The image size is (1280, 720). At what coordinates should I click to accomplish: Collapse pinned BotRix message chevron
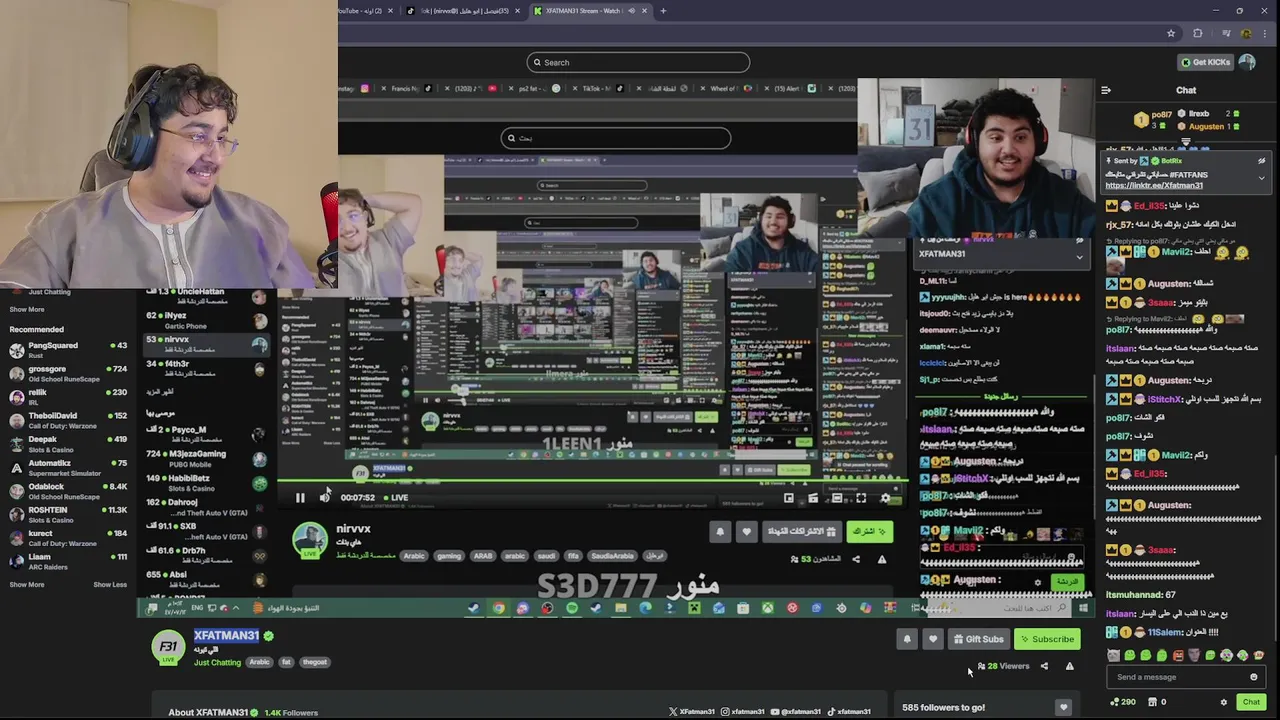(x=1262, y=178)
